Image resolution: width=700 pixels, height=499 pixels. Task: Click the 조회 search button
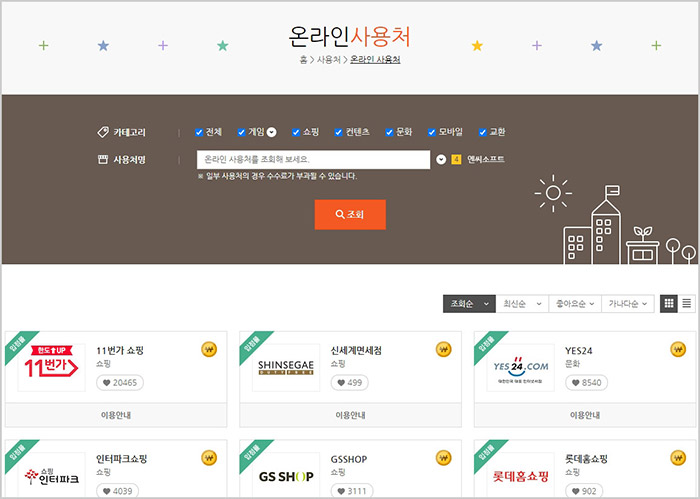point(350,214)
